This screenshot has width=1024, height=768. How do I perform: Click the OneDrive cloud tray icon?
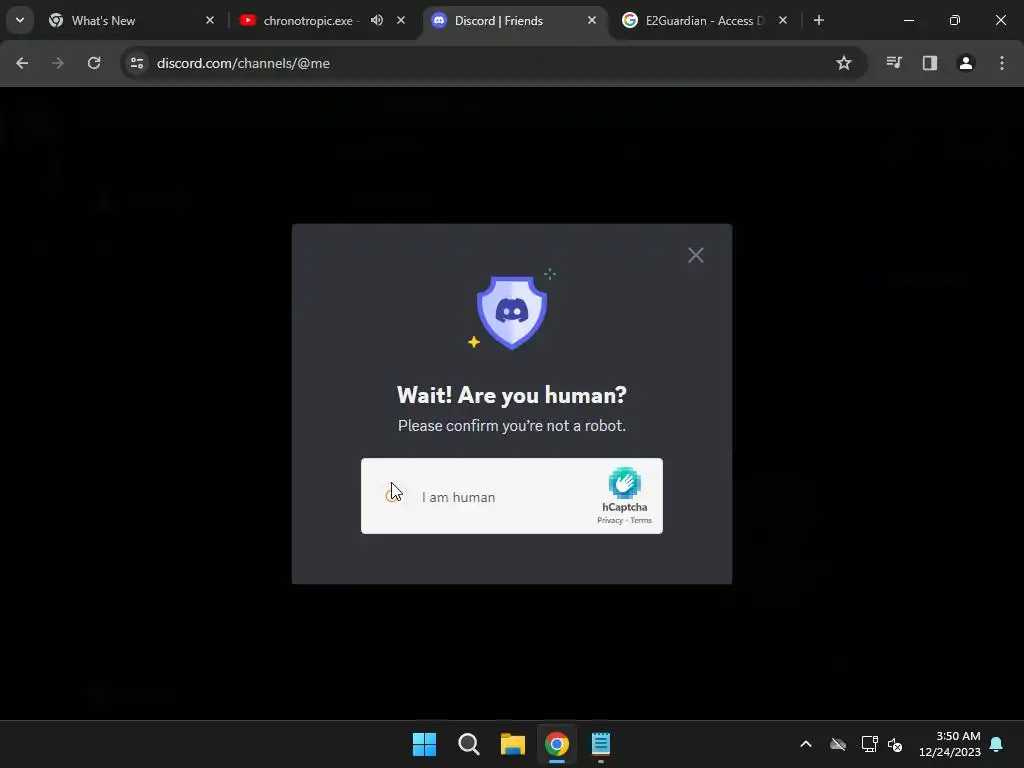[x=838, y=744]
